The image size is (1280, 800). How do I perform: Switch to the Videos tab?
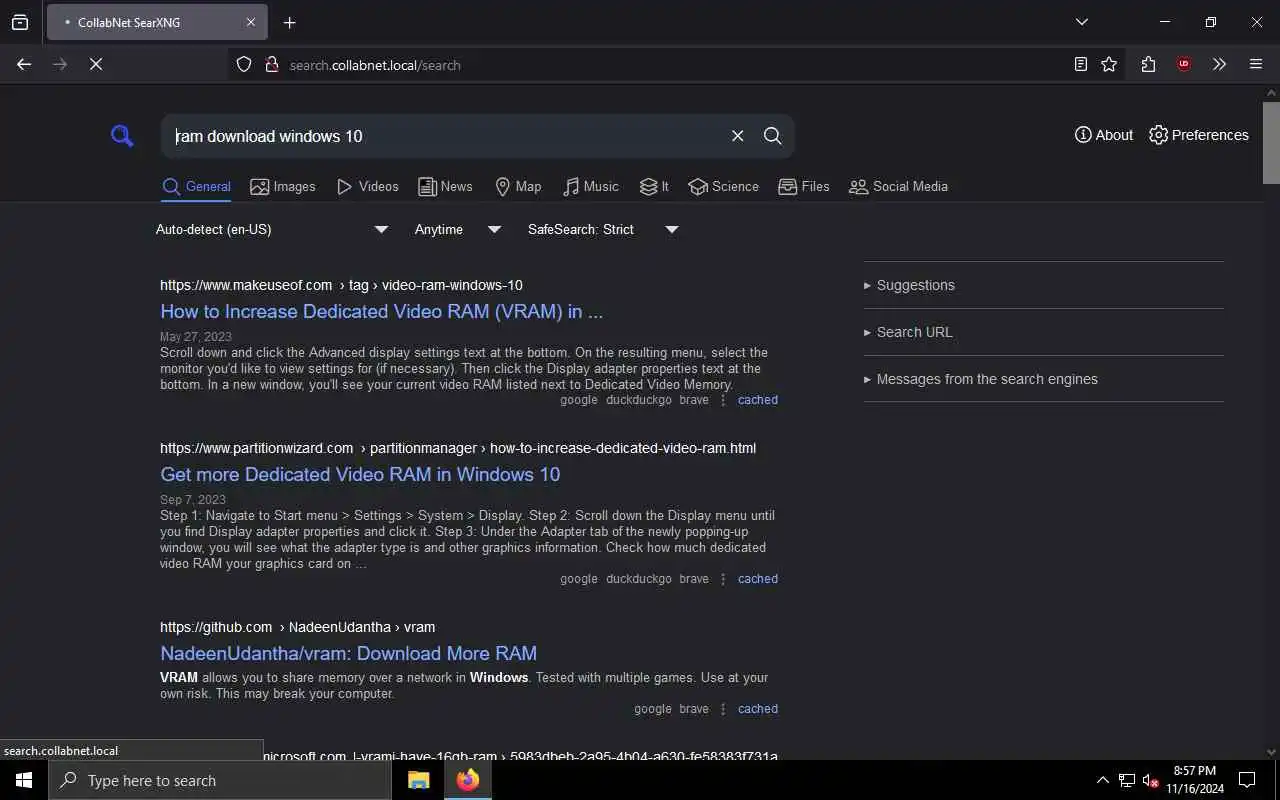367,186
